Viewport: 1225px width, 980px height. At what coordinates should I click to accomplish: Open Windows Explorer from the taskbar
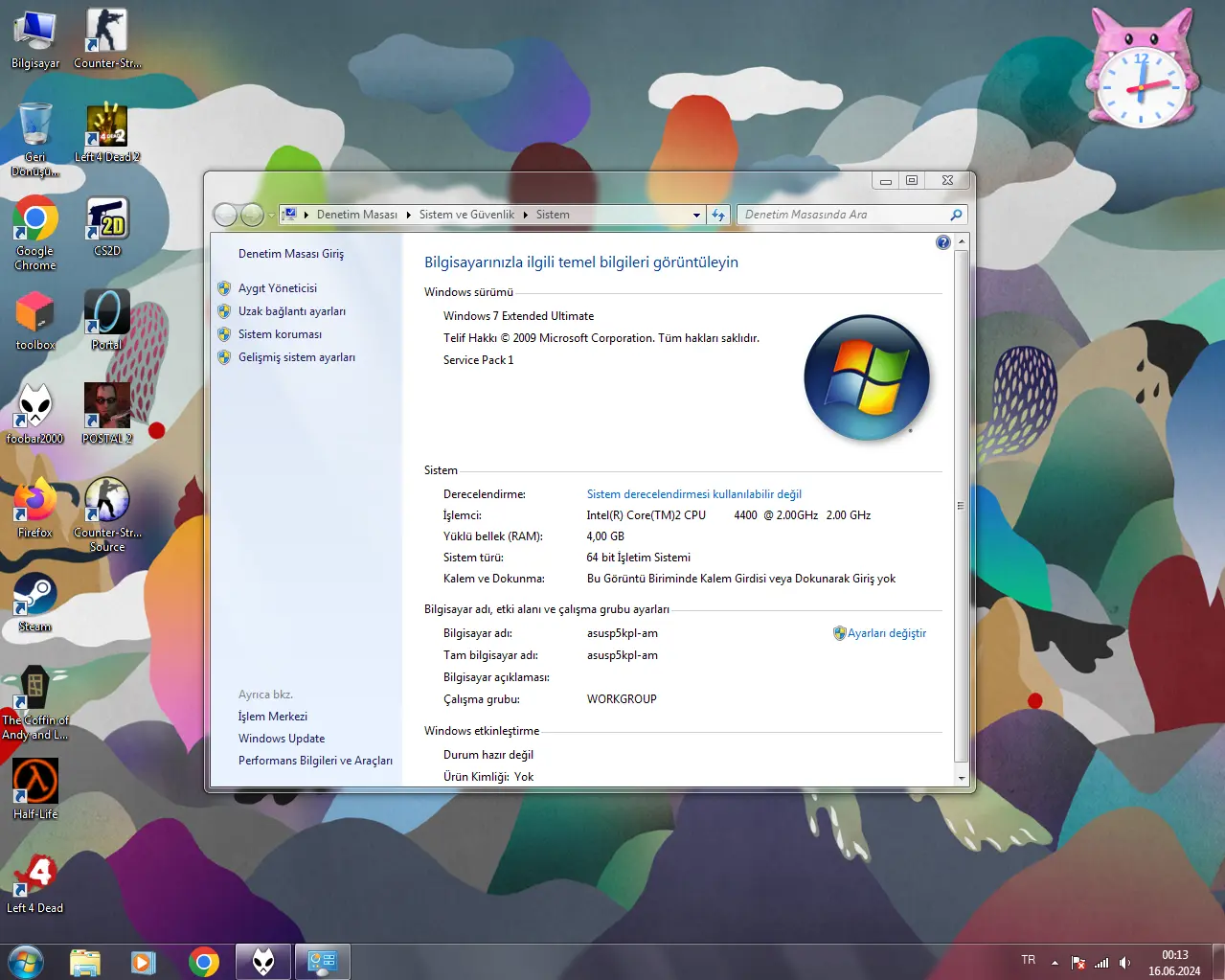tap(85, 962)
